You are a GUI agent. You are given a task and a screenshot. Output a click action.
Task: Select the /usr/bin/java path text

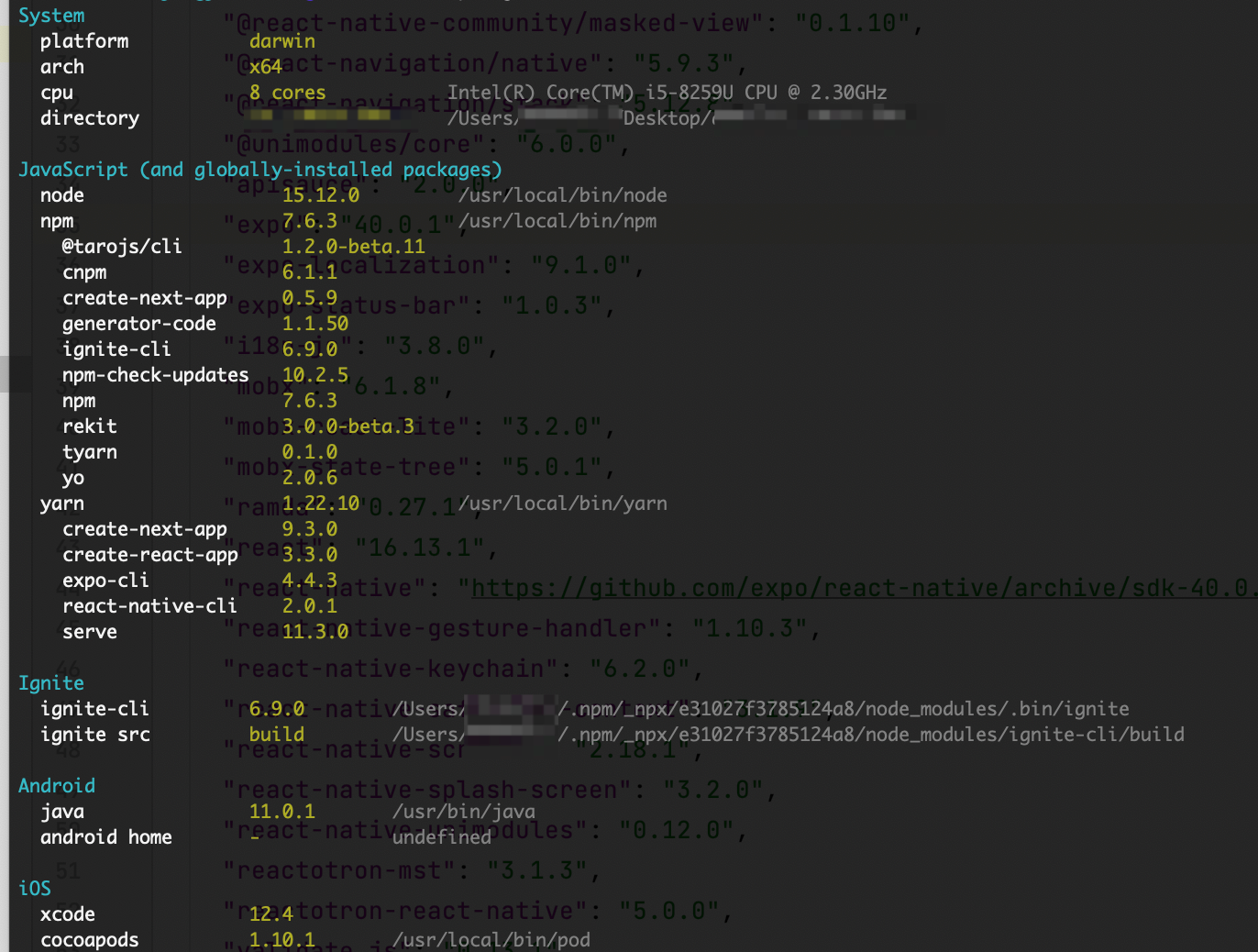pyautogui.click(x=464, y=811)
